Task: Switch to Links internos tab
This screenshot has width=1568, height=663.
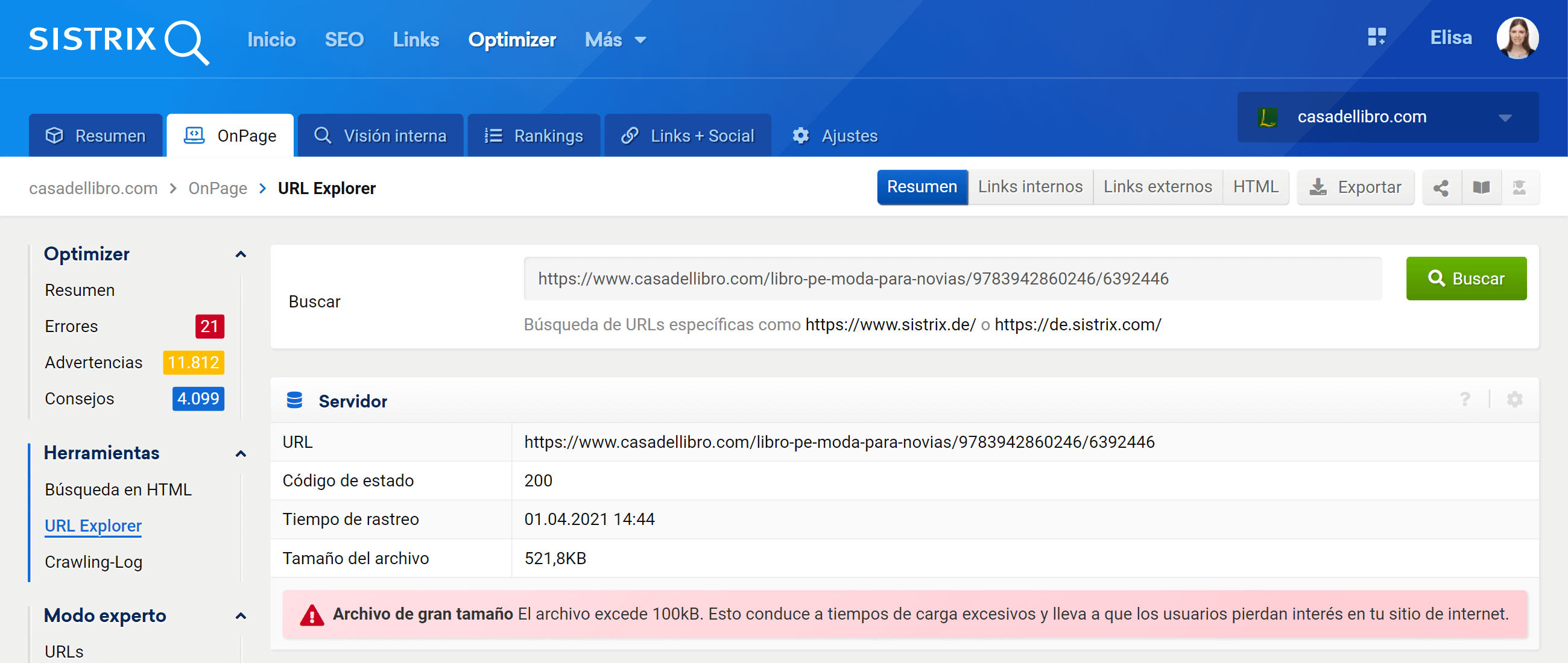Action: [1030, 187]
